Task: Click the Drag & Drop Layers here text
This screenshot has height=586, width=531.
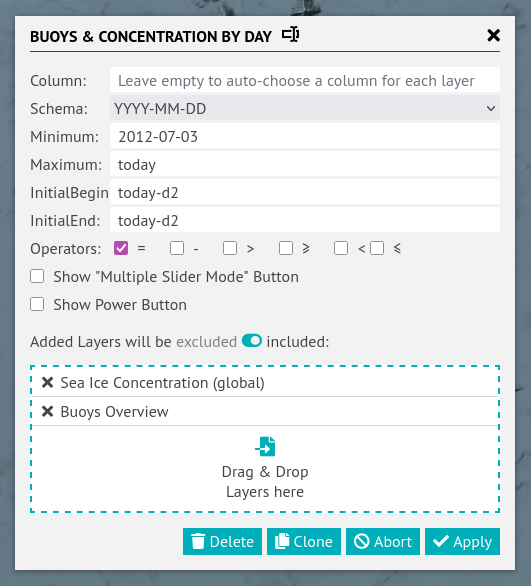Action: point(265,482)
